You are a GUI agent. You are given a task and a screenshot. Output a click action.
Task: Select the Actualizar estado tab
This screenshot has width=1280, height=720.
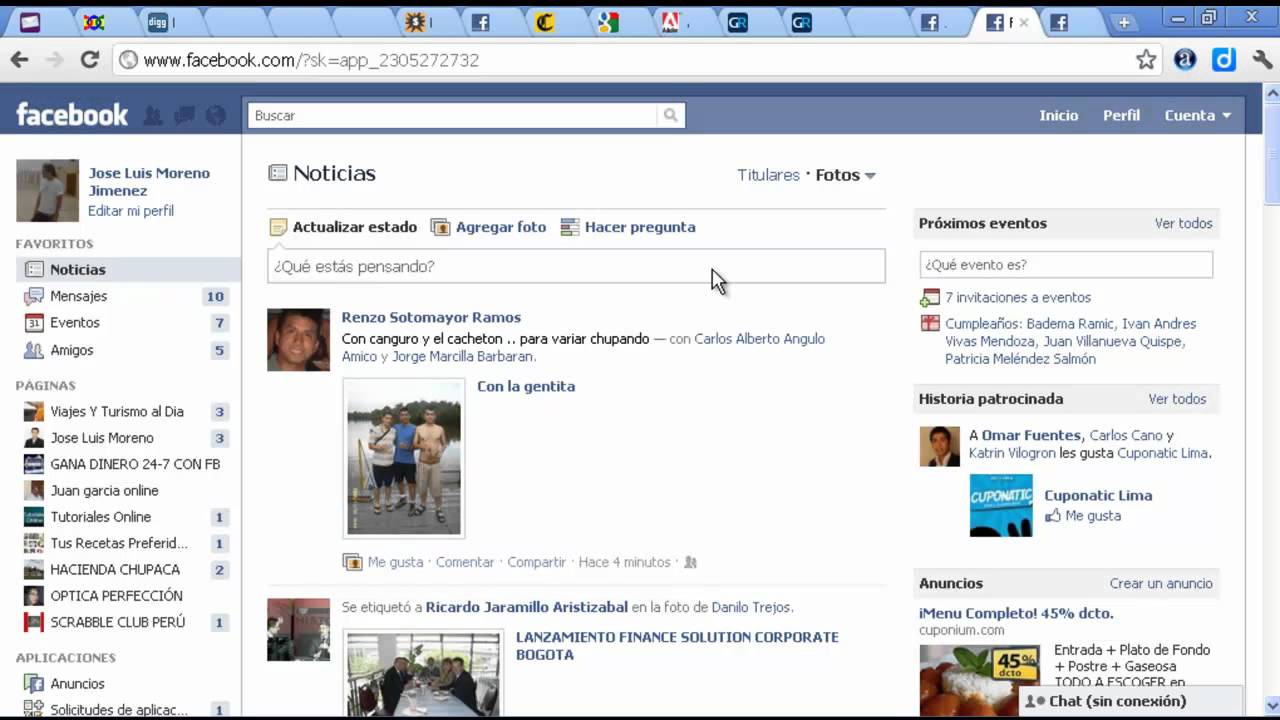tap(344, 227)
